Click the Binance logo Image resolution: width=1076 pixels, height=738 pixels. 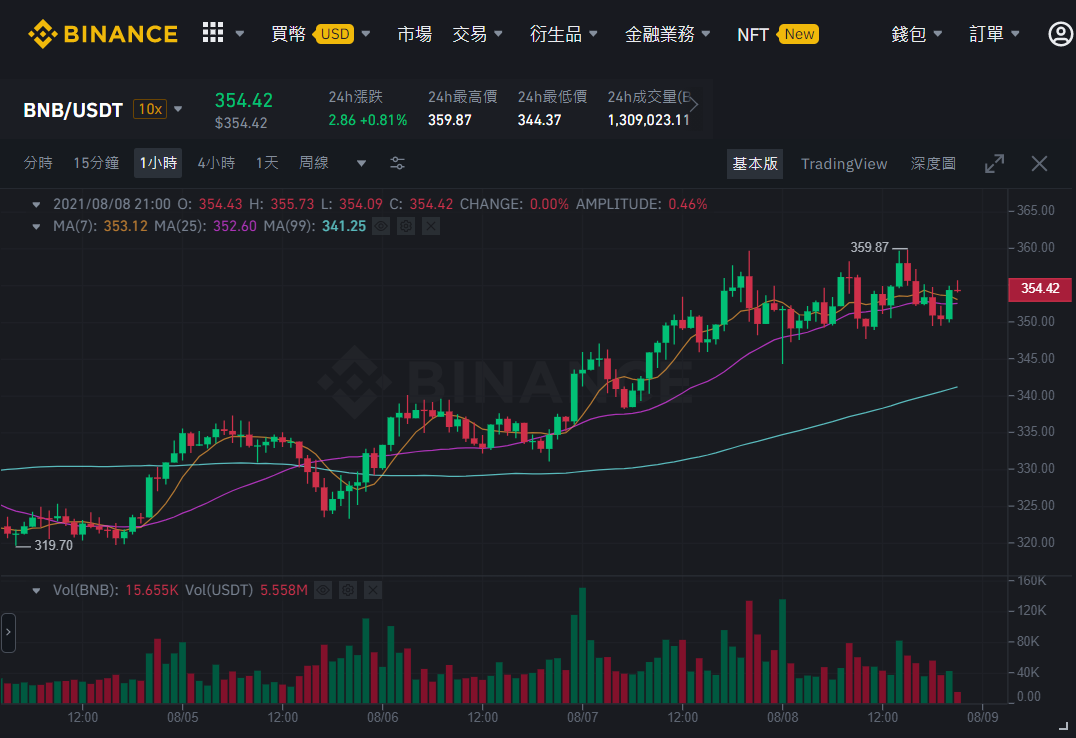click(x=103, y=34)
